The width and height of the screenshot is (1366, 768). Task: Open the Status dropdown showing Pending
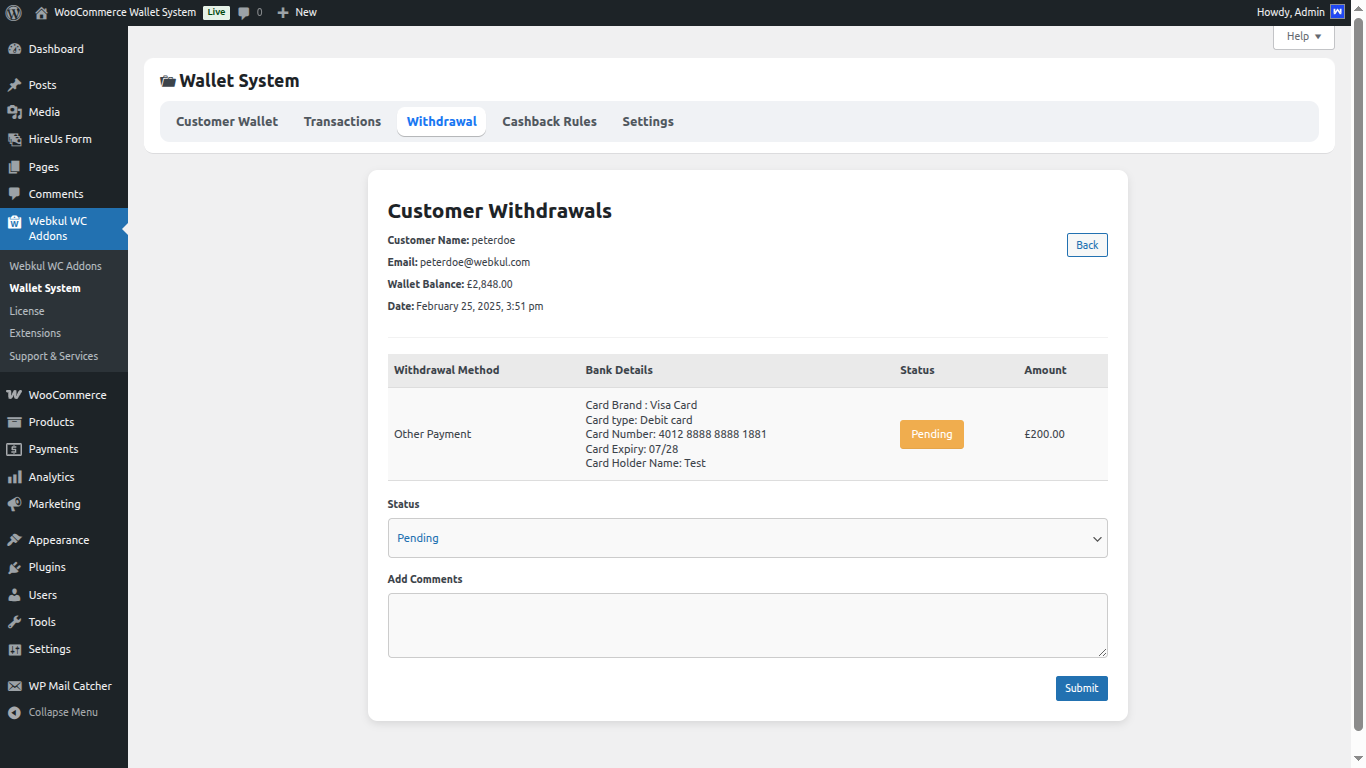[x=747, y=538]
